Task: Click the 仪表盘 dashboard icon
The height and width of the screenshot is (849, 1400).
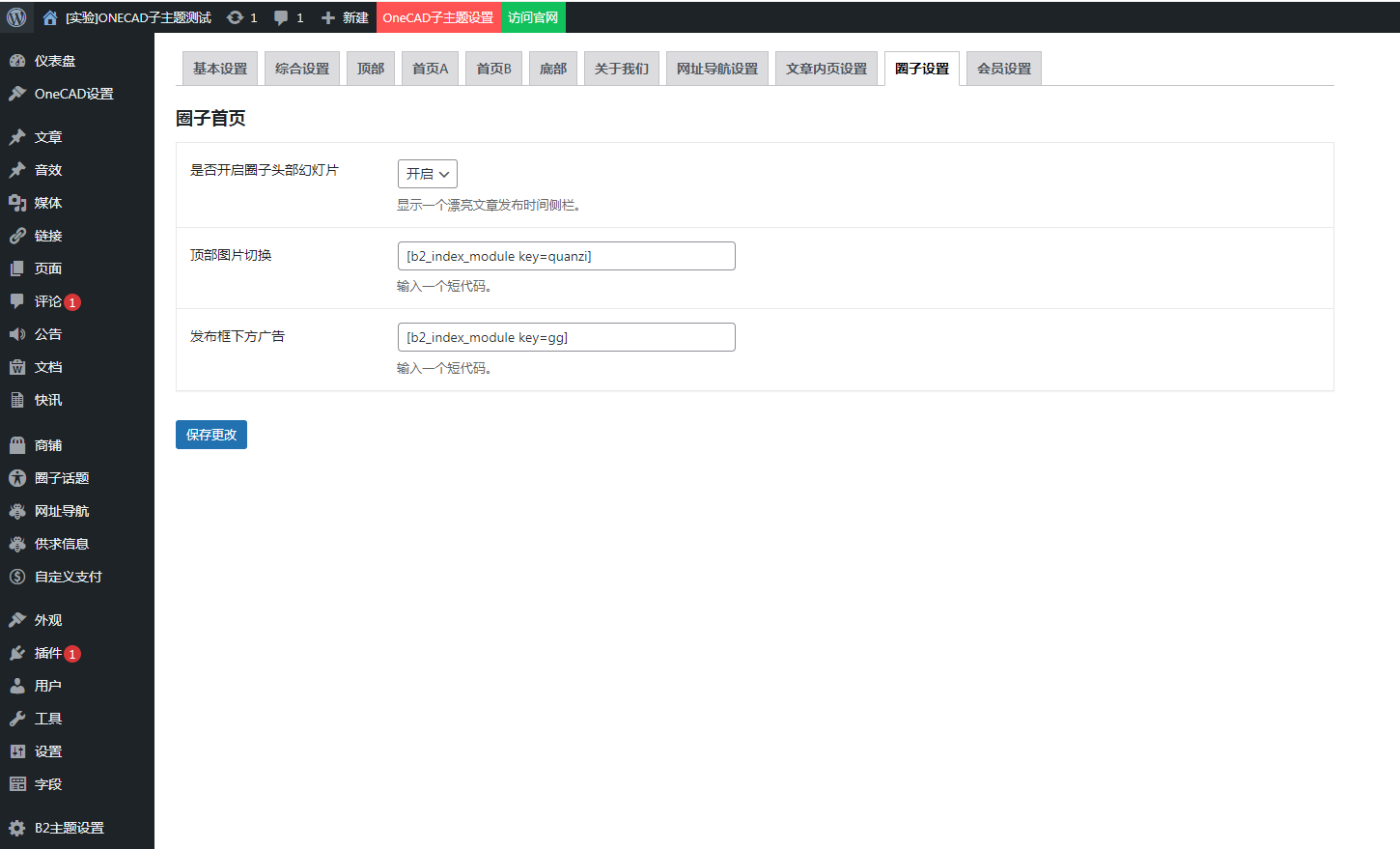Action: coord(17,61)
